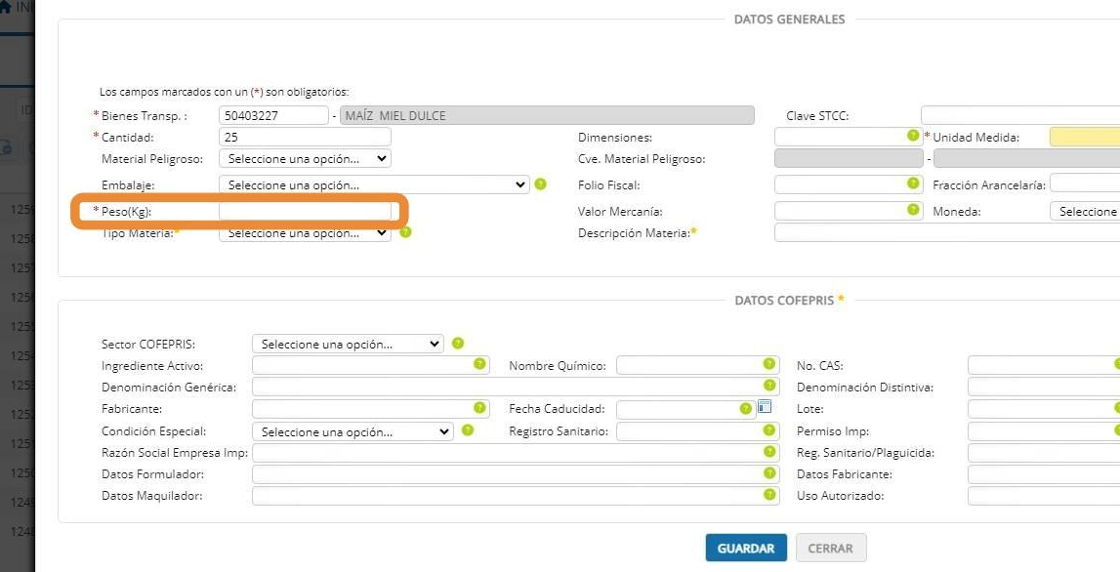This screenshot has height=572, width=1120.
Task: Click help icon in Registro Sanitario field
Action: (769, 430)
